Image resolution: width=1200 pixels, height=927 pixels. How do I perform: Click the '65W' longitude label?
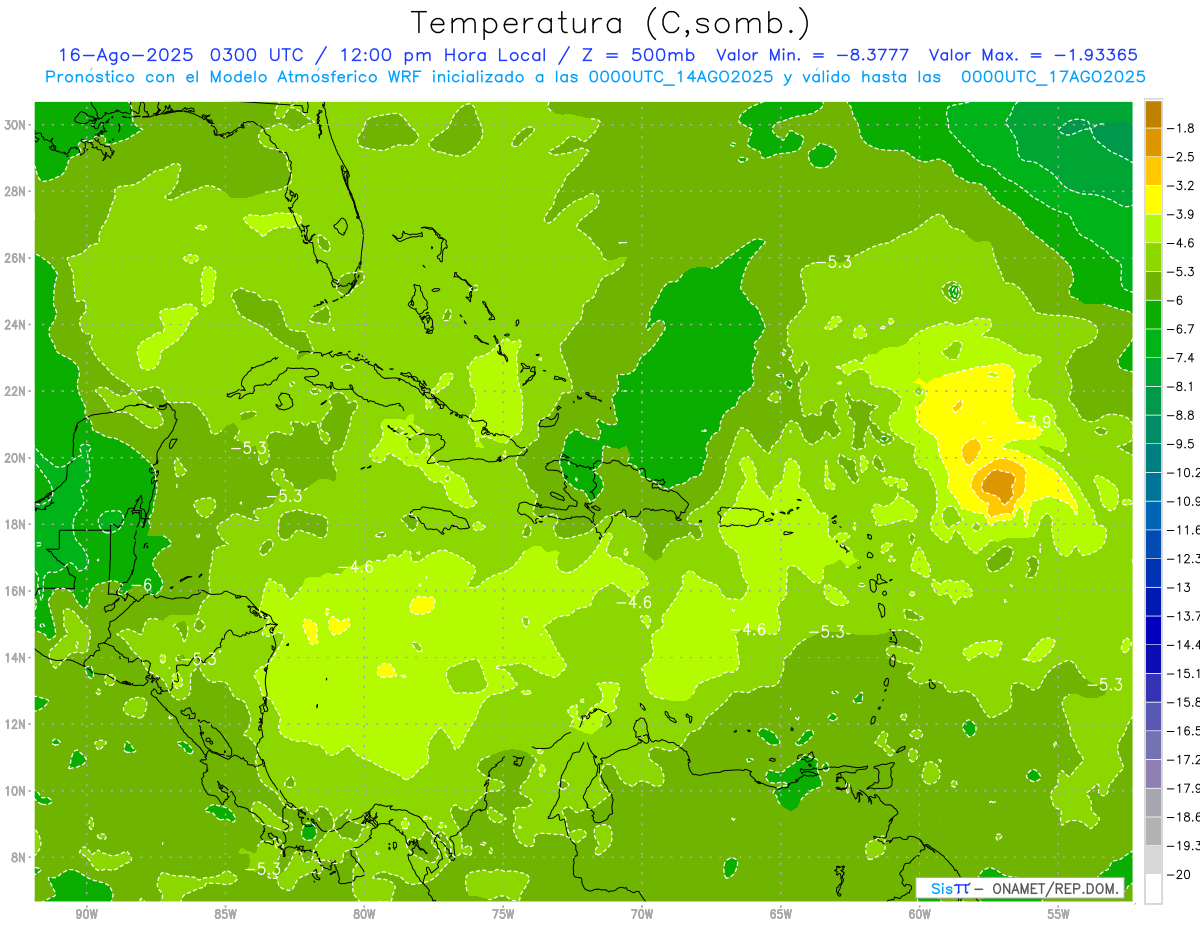(781, 915)
